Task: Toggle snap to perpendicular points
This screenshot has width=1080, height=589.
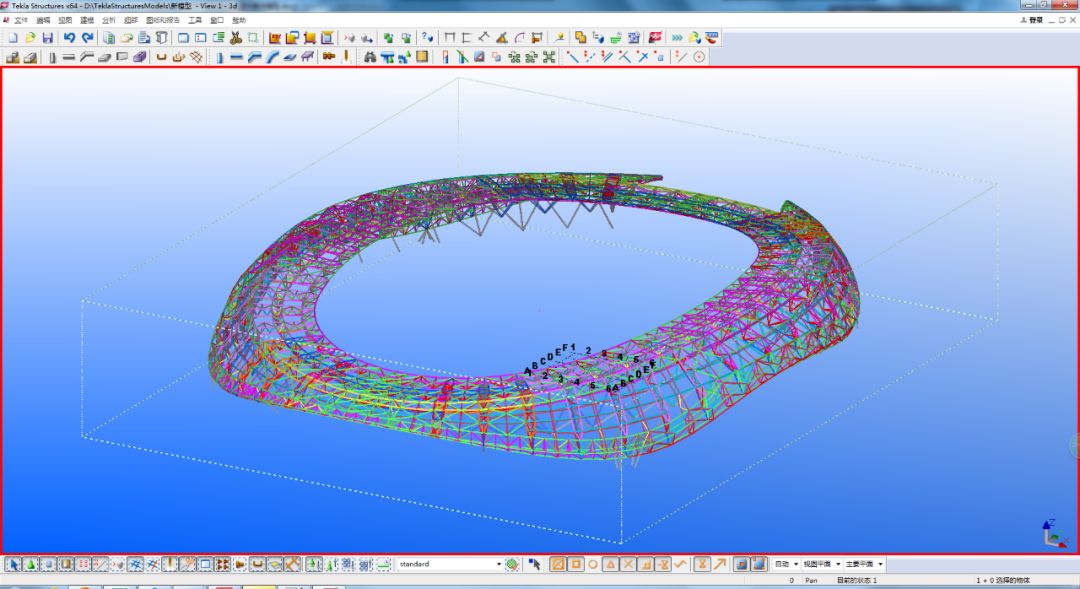Action: [645, 564]
